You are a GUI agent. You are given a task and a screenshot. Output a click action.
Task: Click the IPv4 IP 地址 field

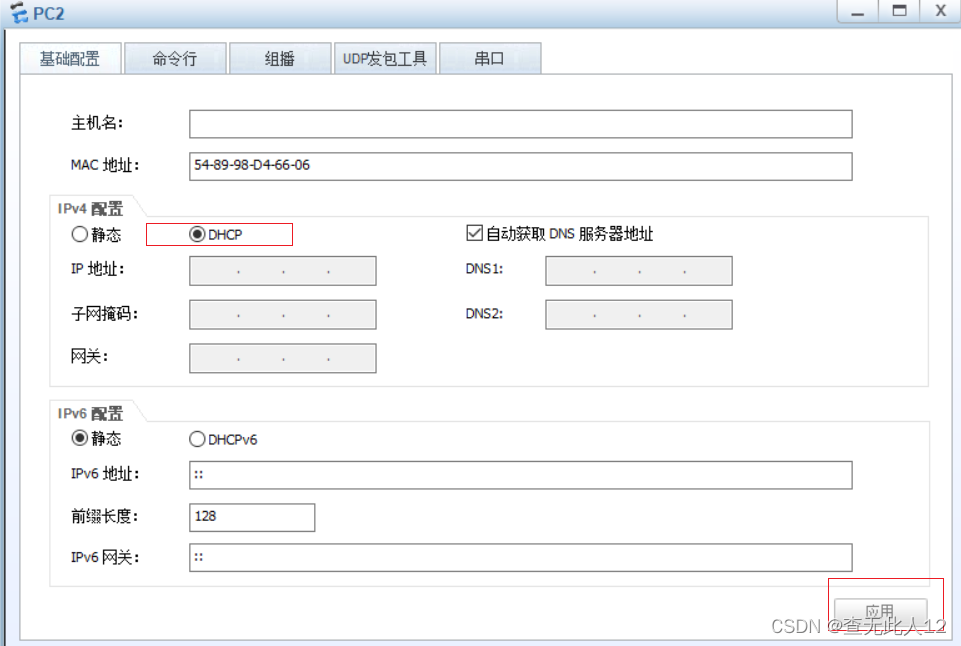click(x=283, y=271)
